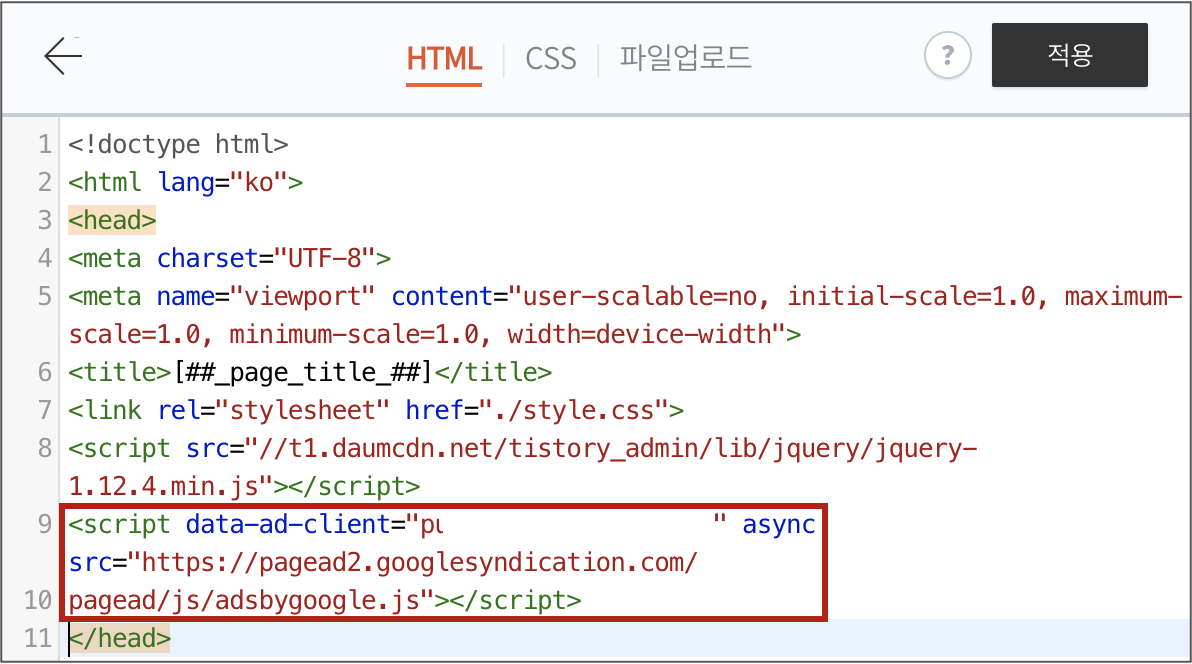Select the closing </head> tag
The image size is (1192, 664).
pyautogui.click(x=119, y=639)
